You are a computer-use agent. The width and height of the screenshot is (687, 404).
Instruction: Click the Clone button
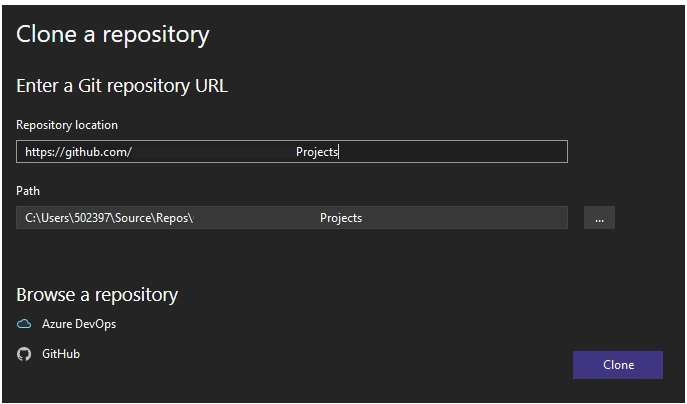pos(618,365)
